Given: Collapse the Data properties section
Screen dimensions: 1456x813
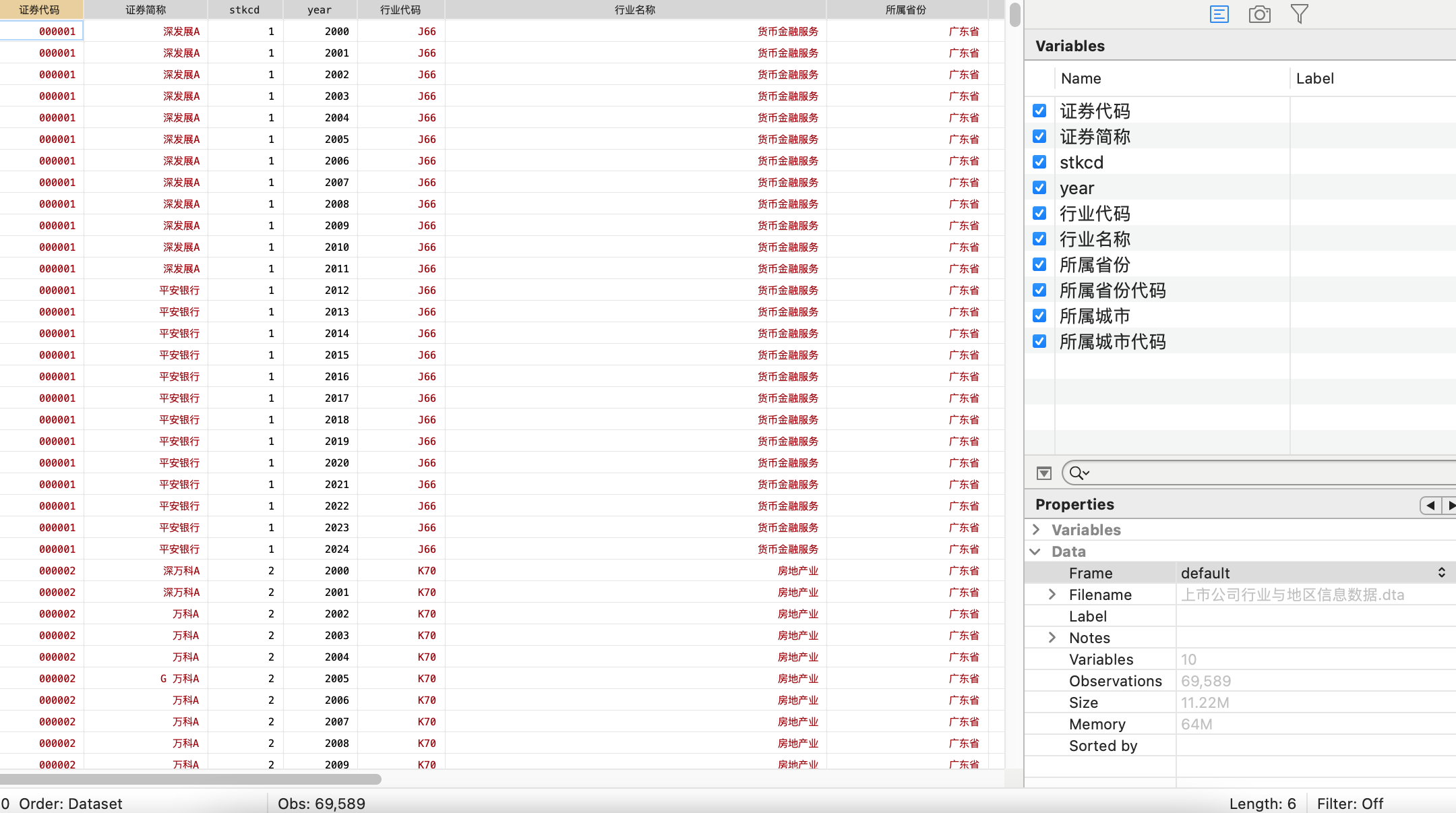Looking at the screenshot, I should (x=1036, y=551).
